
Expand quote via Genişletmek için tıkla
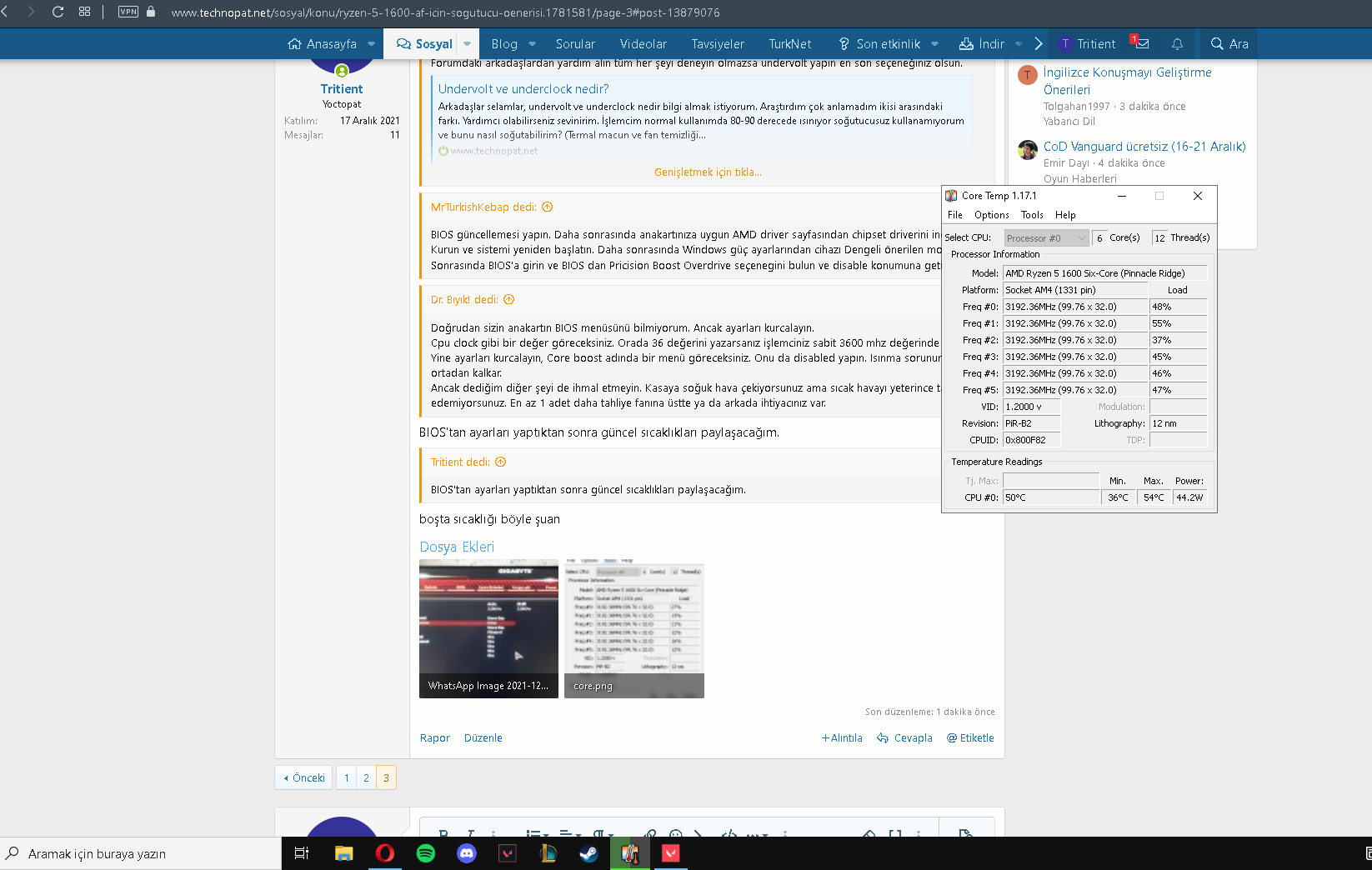(x=708, y=172)
